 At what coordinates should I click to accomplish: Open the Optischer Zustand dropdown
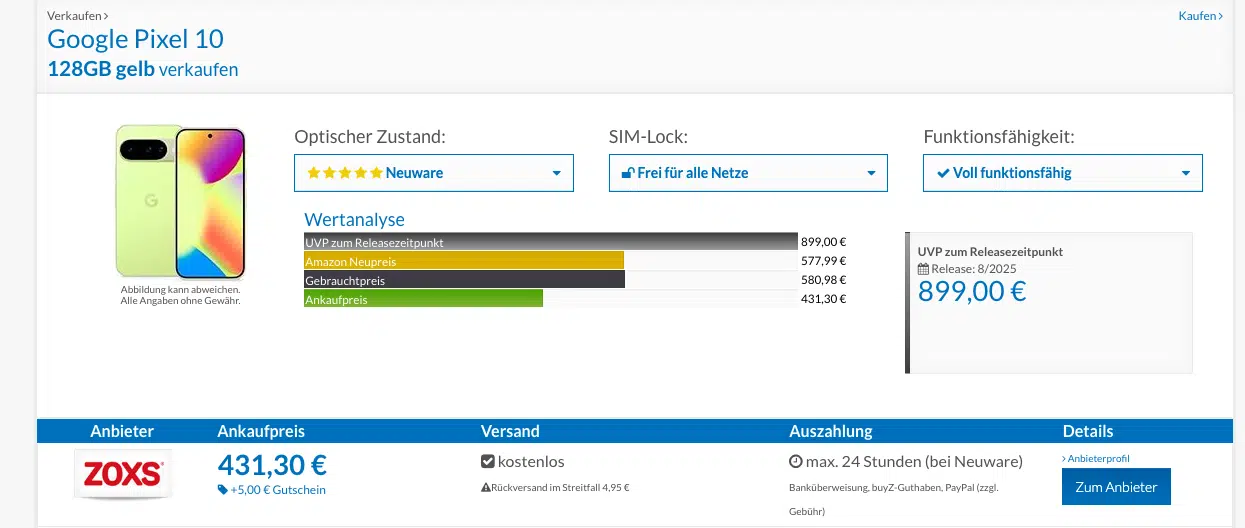coord(433,173)
